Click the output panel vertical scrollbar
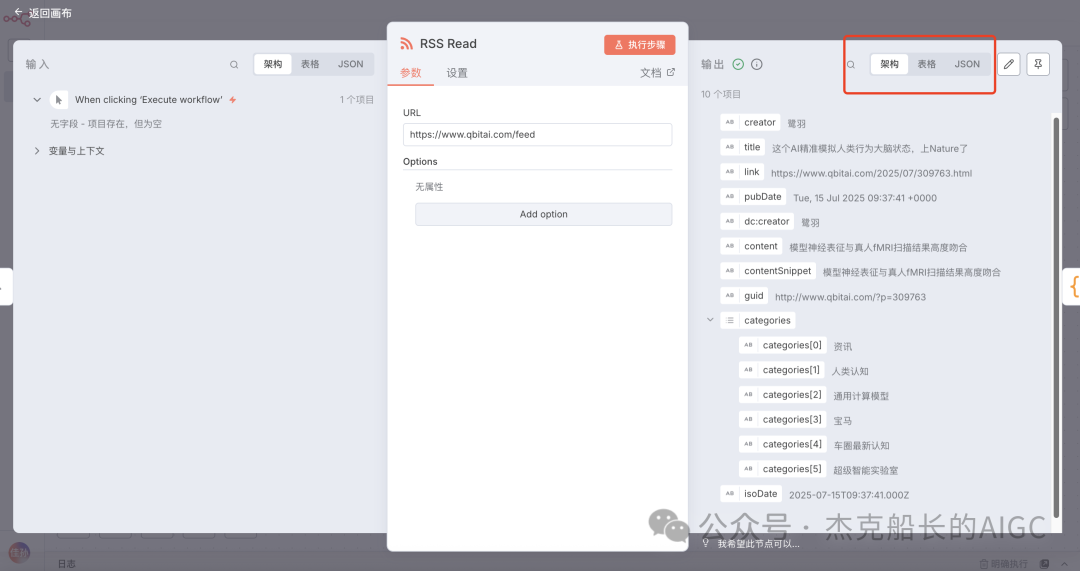Viewport: 1080px width, 571px height. coord(1056,317)
